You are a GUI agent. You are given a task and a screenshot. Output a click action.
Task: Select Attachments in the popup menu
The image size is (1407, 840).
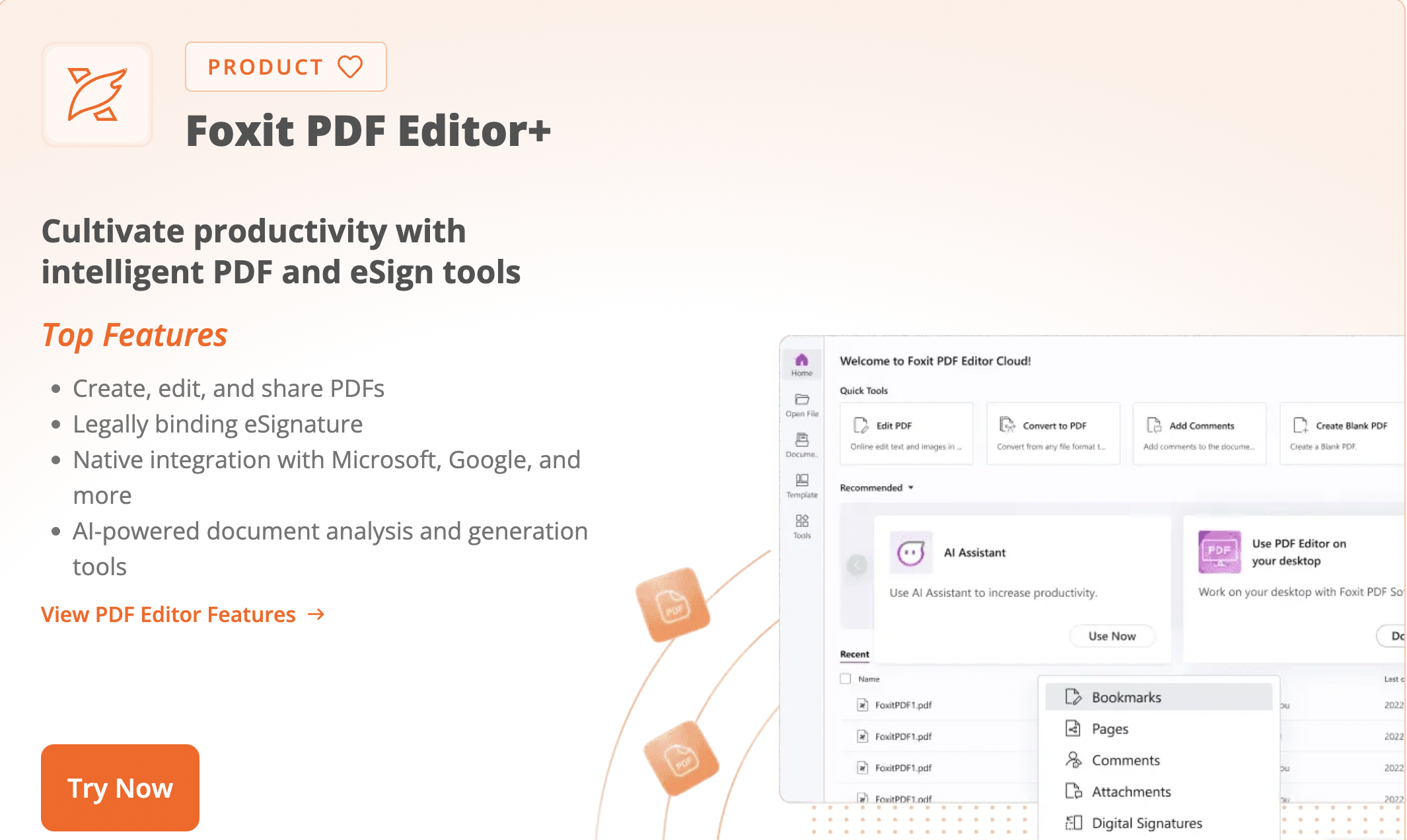tap(1159, 791)
